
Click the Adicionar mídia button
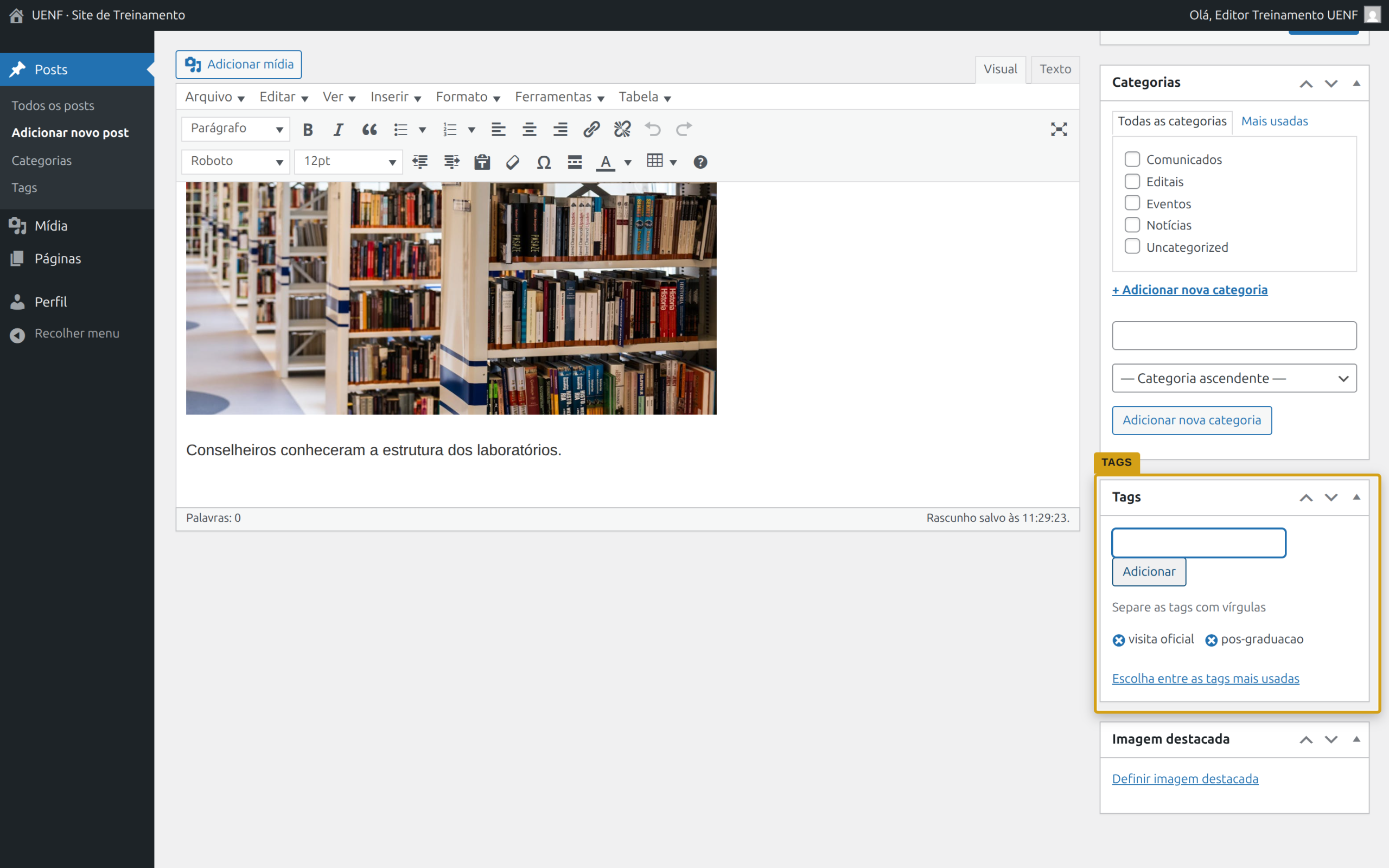[239, 65]
